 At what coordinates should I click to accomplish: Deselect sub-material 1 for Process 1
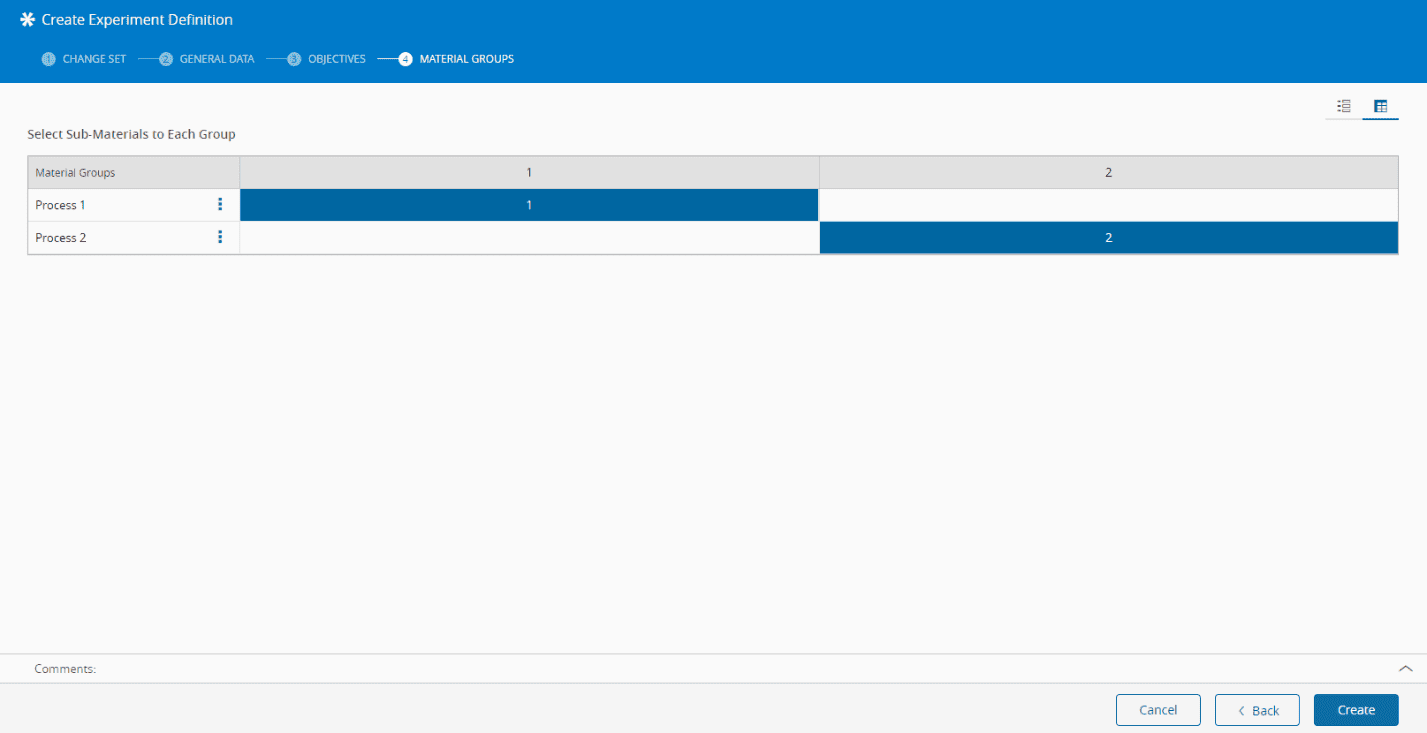(528, 204)
